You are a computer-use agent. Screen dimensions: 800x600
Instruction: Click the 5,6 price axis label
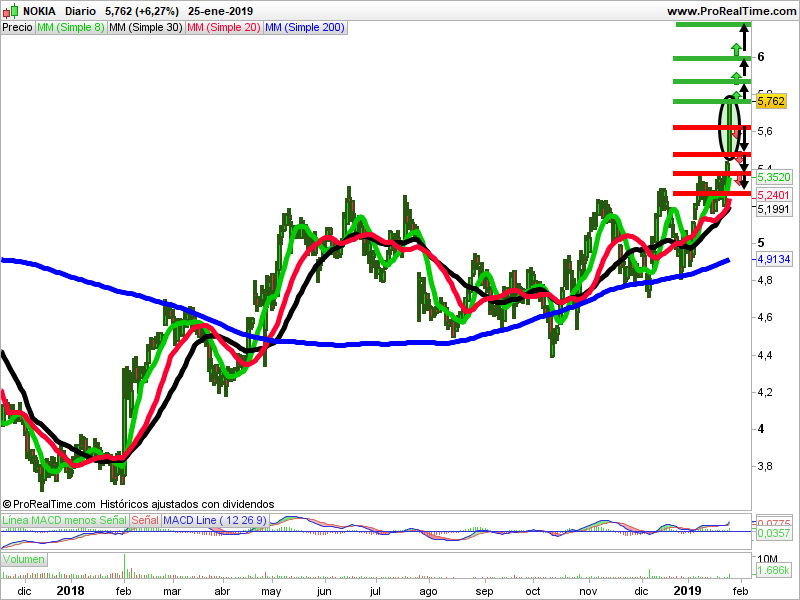(765, 131)
